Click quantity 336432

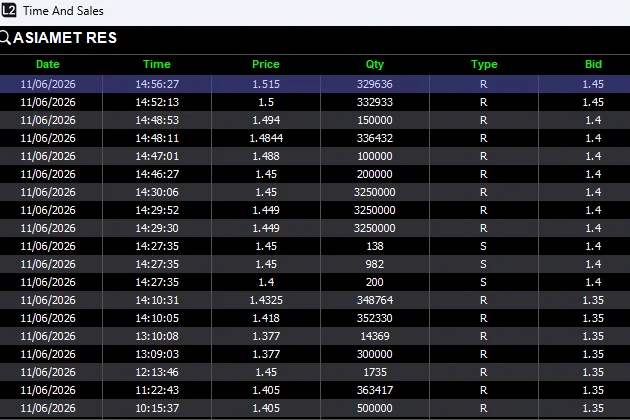[374, 138]
